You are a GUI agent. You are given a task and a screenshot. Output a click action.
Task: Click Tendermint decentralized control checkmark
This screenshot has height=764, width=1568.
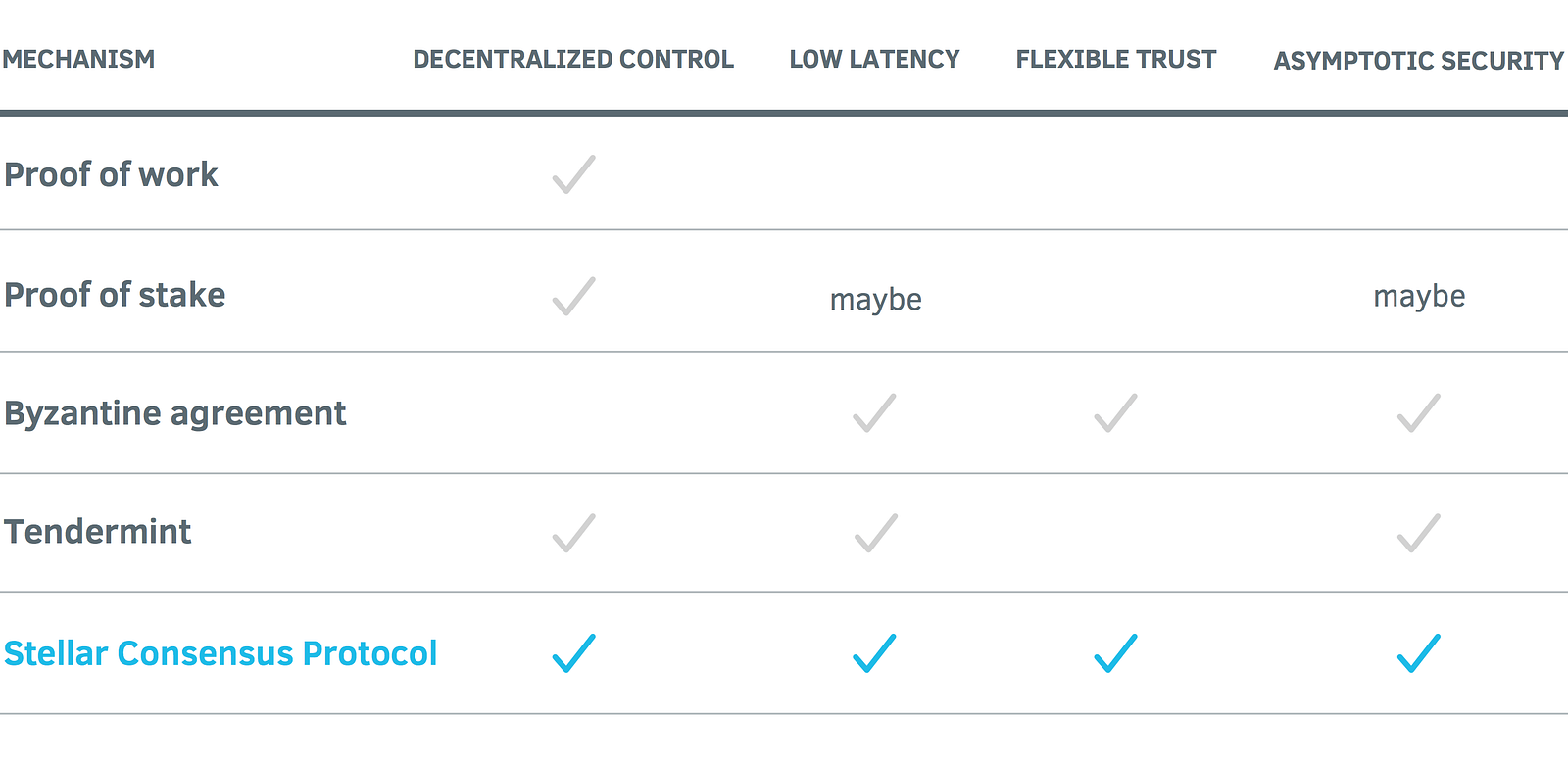click(573, 533)
